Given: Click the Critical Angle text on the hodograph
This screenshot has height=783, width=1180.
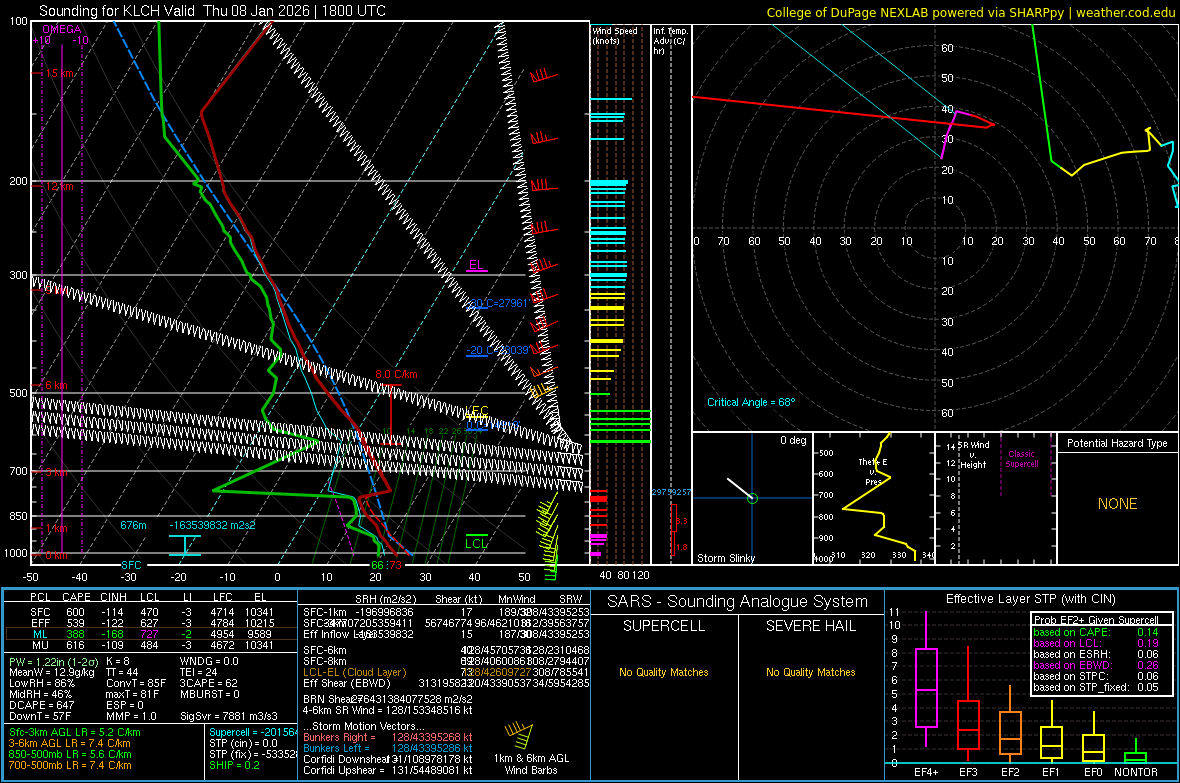Looking at the screenshot, I should 751,402.
